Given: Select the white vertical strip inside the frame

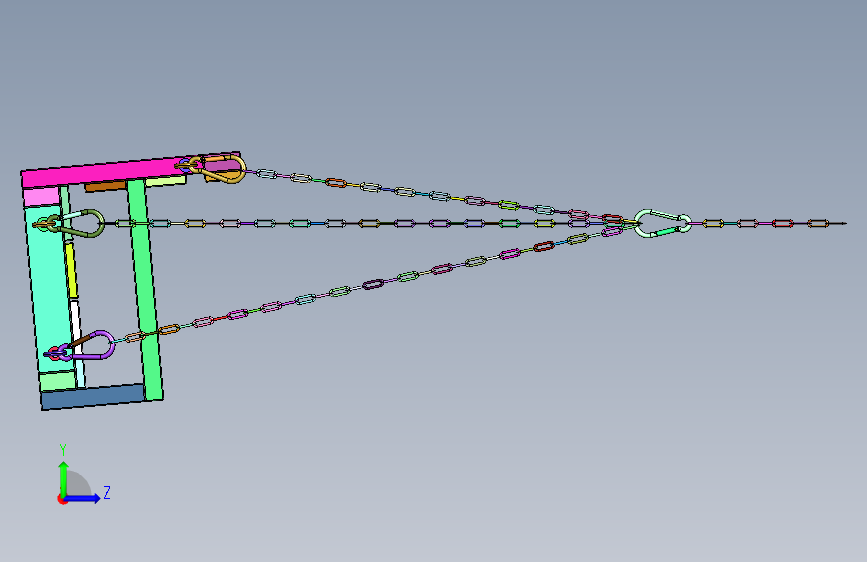Looking at the screenshot, I should [x=76, y=327].
